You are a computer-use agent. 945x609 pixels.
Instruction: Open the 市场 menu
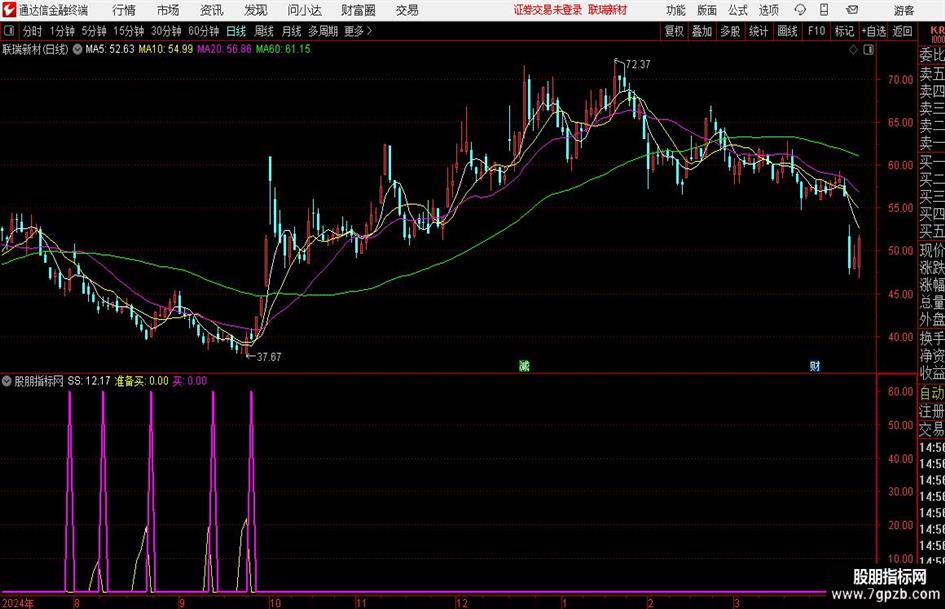pyautogui.click(x=168, y=10)
